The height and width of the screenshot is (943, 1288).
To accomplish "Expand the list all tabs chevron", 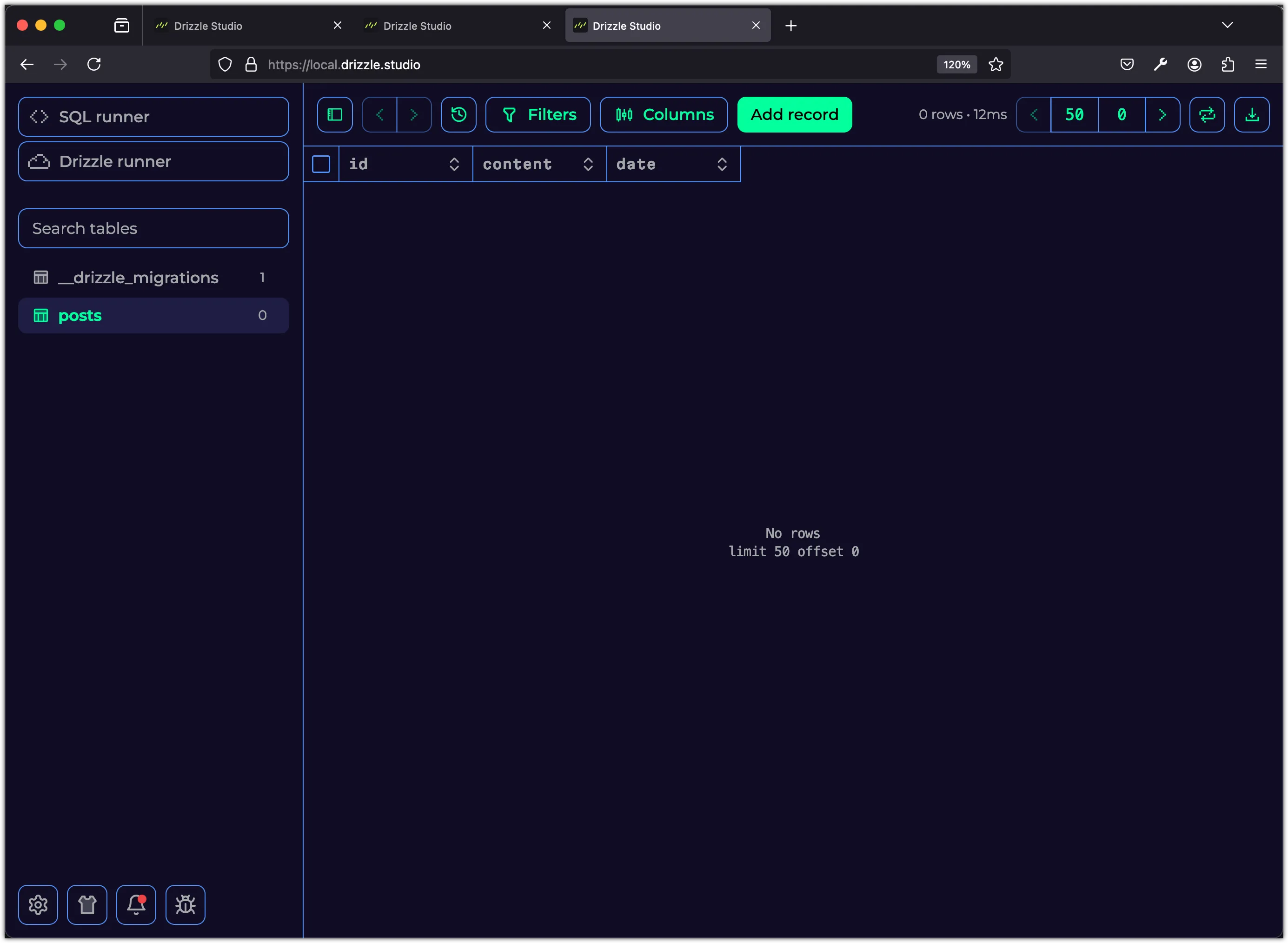I will [1228, 25].
